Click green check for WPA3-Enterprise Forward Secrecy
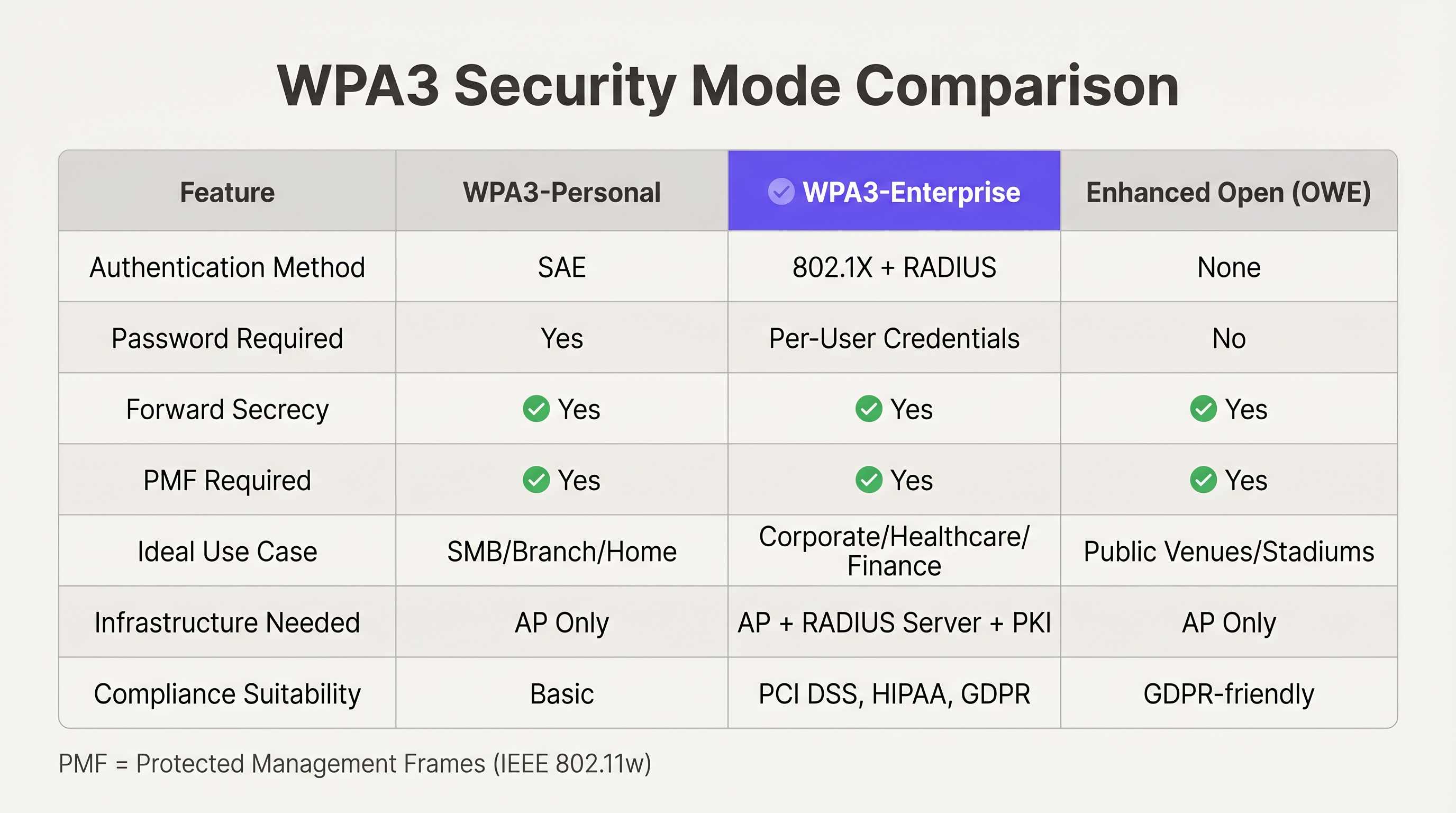The height and width of the screenshot is (813, 1456). tap(869, 409)
